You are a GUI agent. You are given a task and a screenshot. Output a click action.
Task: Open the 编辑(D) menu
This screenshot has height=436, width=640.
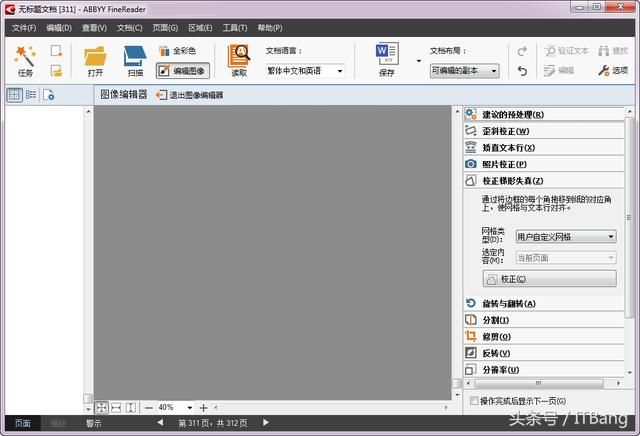coord(59,28)
